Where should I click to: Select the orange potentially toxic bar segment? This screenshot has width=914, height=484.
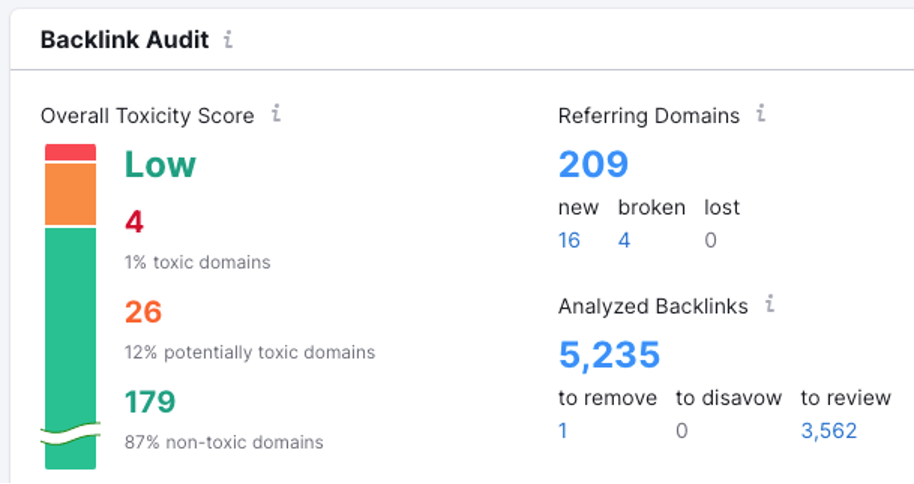(71, 194)
